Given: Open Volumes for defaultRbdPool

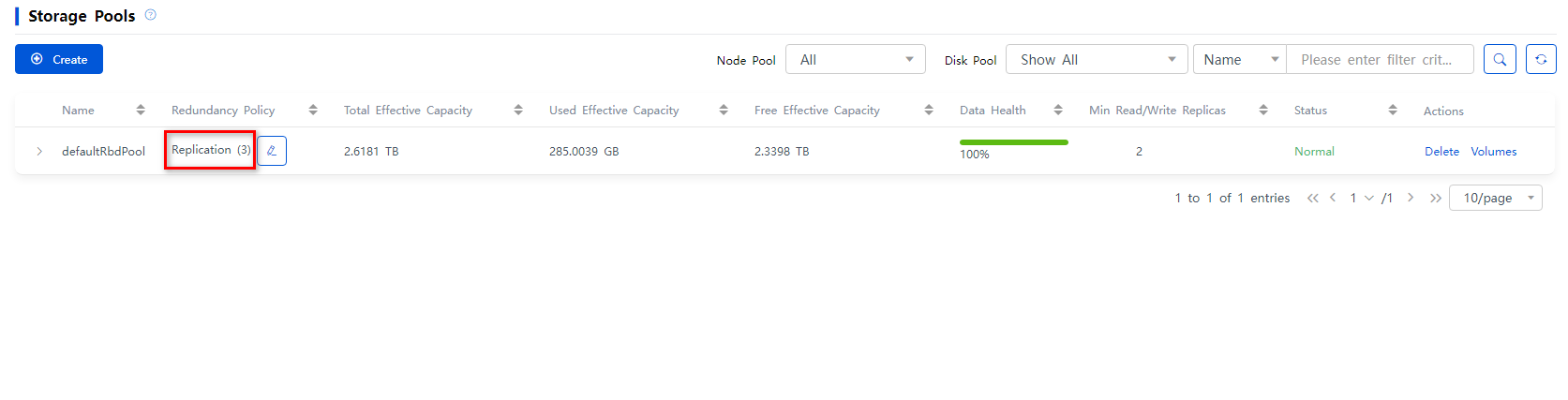Looking at the screenshot, I should pos(1494,151).
